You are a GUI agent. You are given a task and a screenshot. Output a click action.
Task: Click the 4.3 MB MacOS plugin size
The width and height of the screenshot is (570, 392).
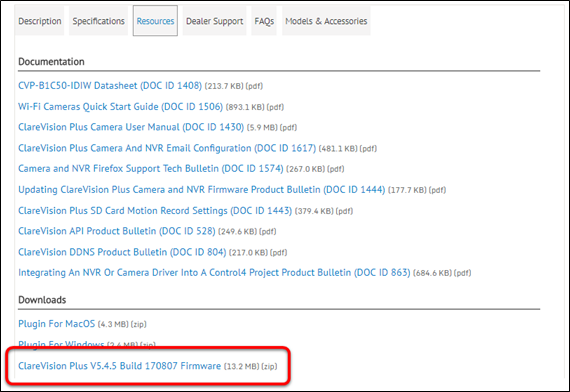tap(113, 324)
